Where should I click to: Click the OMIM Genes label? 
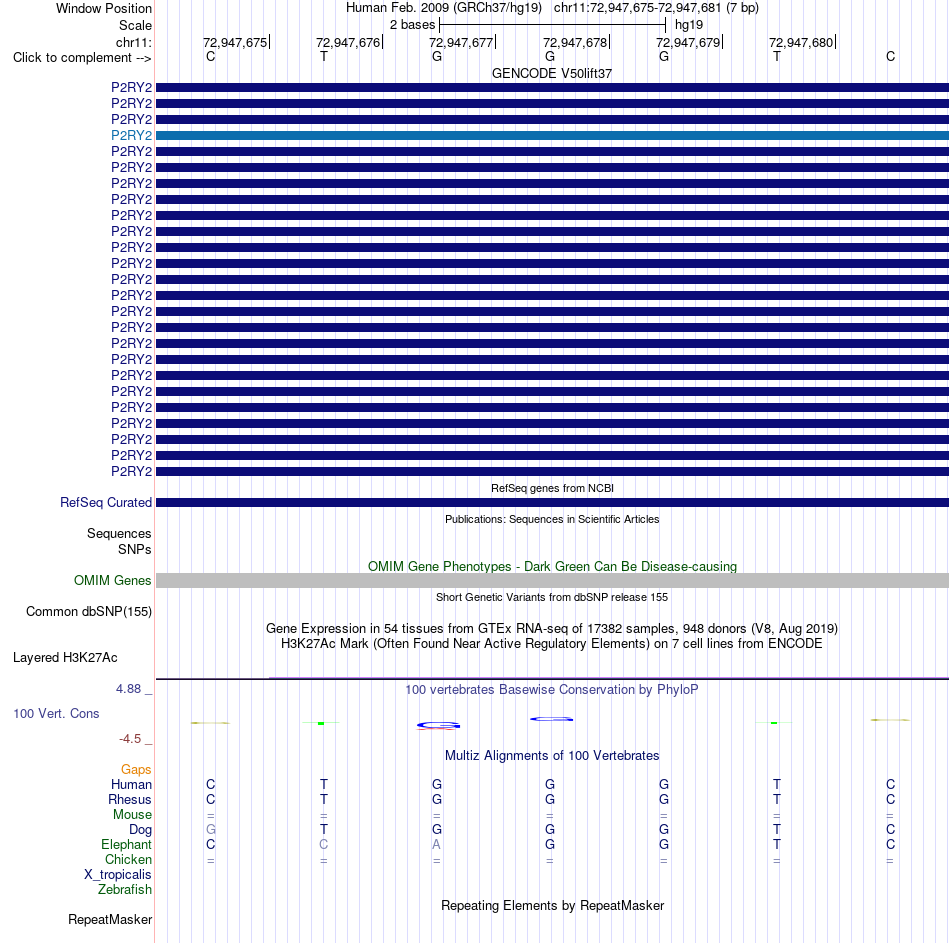112,580
